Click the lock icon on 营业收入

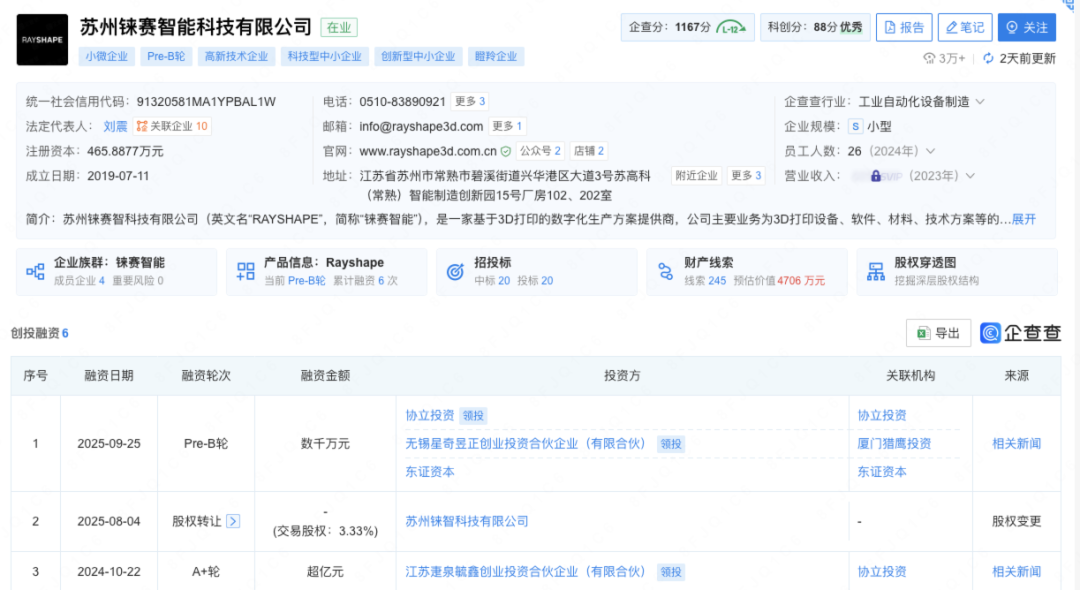876,176
